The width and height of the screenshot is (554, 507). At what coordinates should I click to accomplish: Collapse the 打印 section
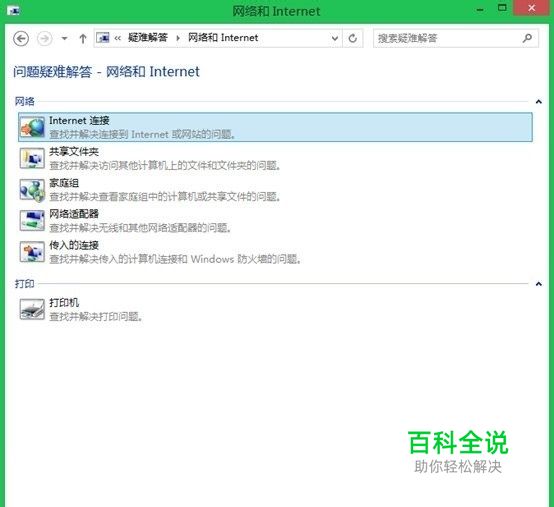pyautogui.click(x=538, y=284)
